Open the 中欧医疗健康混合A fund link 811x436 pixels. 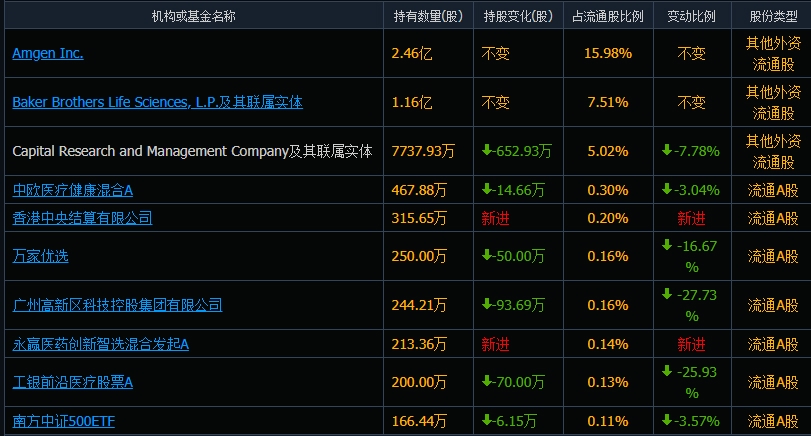pyautogui.click(x=72, y=190)
